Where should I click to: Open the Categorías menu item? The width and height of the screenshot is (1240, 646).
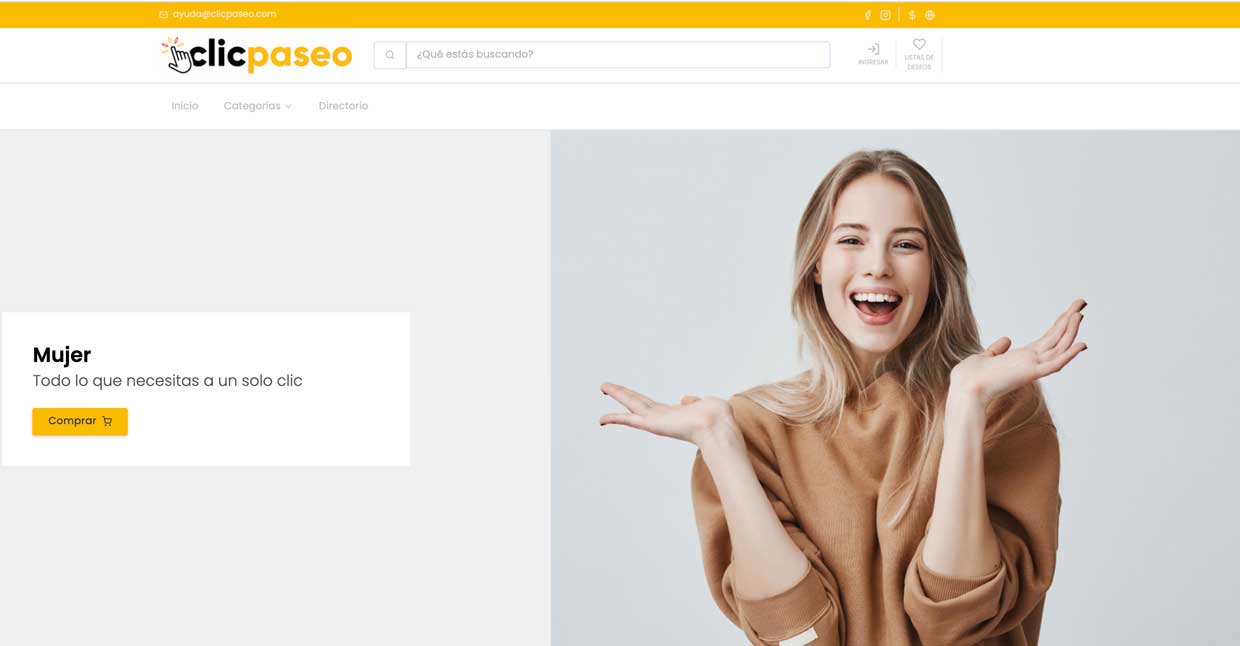[251, 106]
